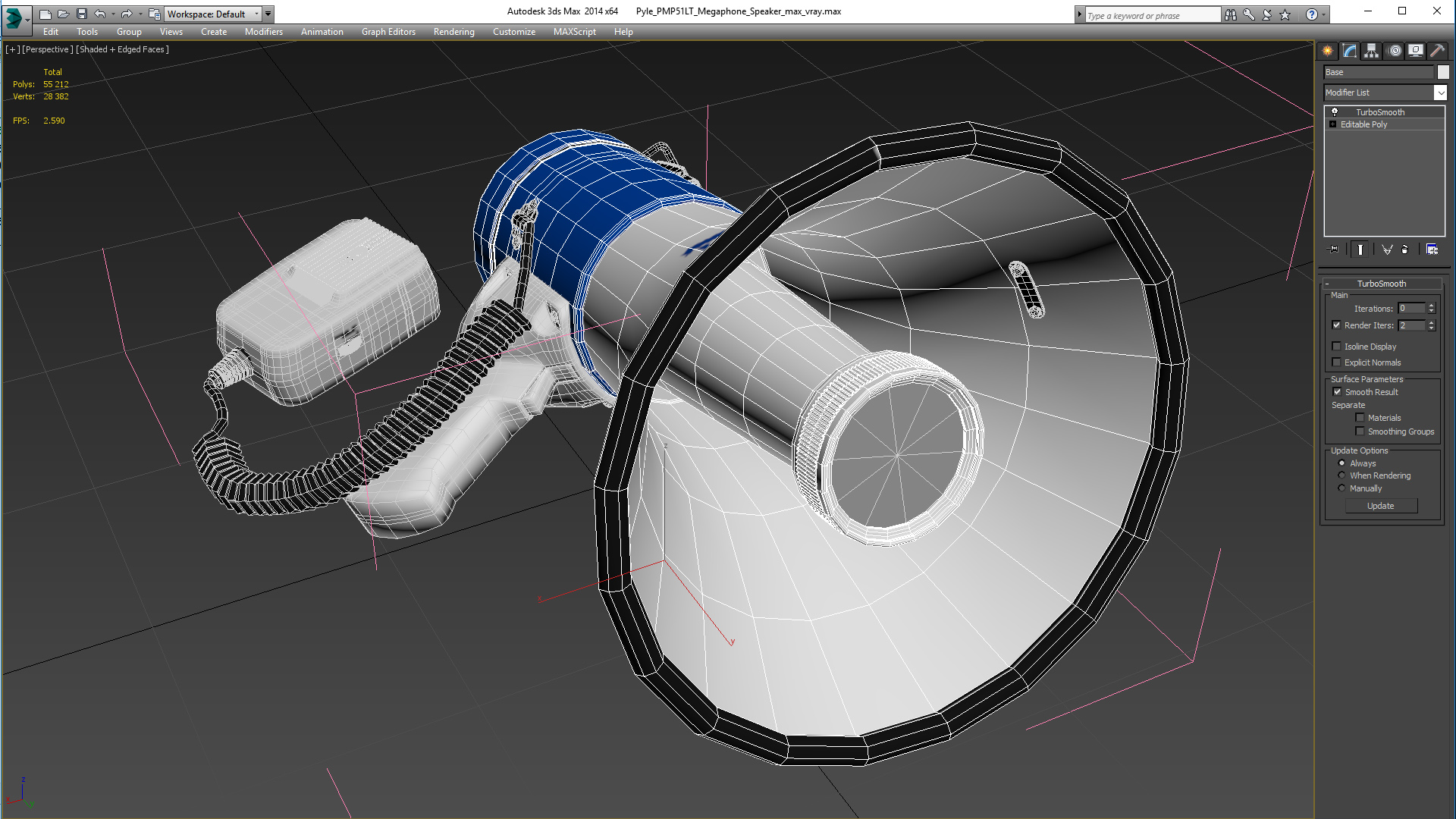Click the object color swatch beside Base
This screenshot has height=819, width=1456.
1443,72
